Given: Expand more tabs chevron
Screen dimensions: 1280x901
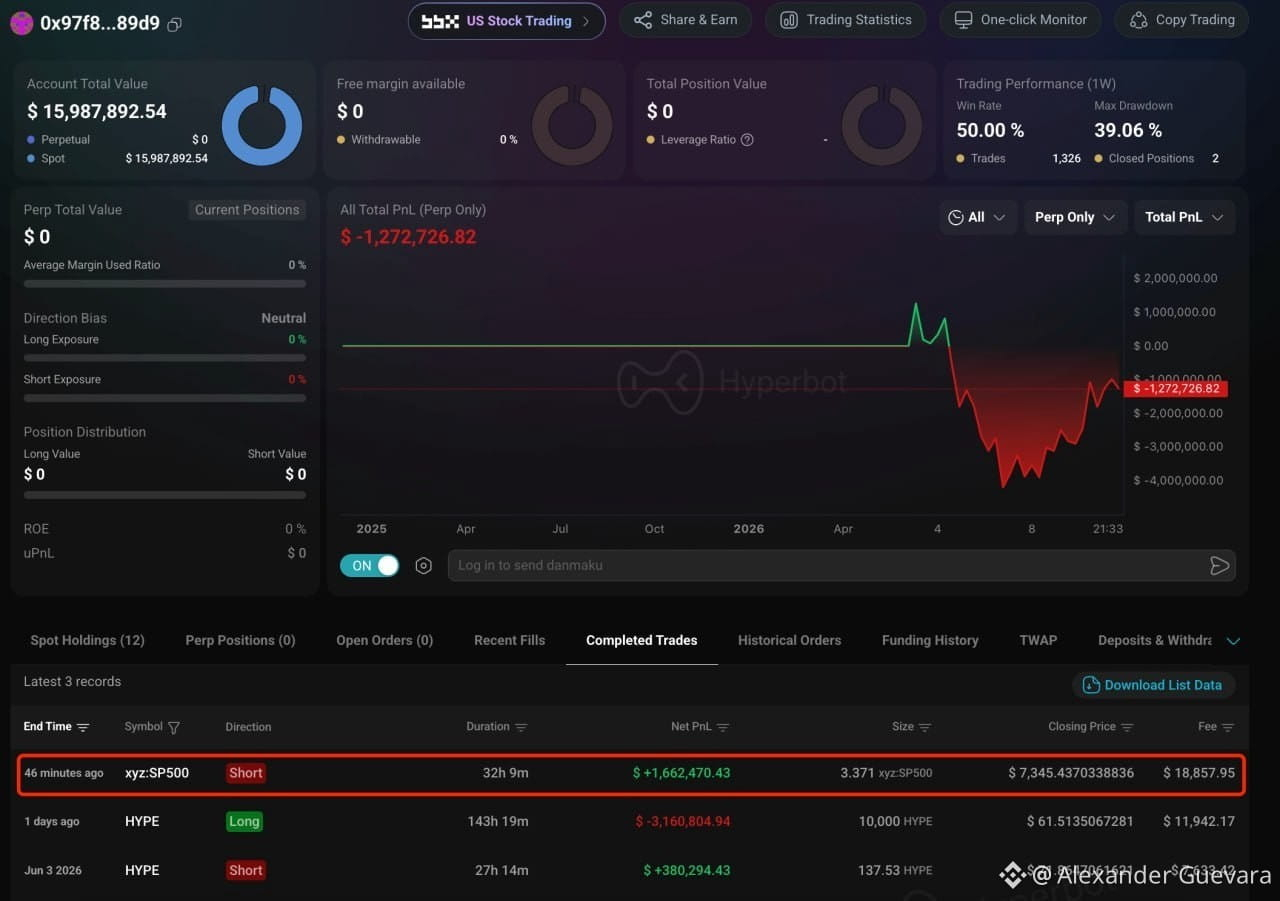Looking at the screenshot, I should [1233, 641].
